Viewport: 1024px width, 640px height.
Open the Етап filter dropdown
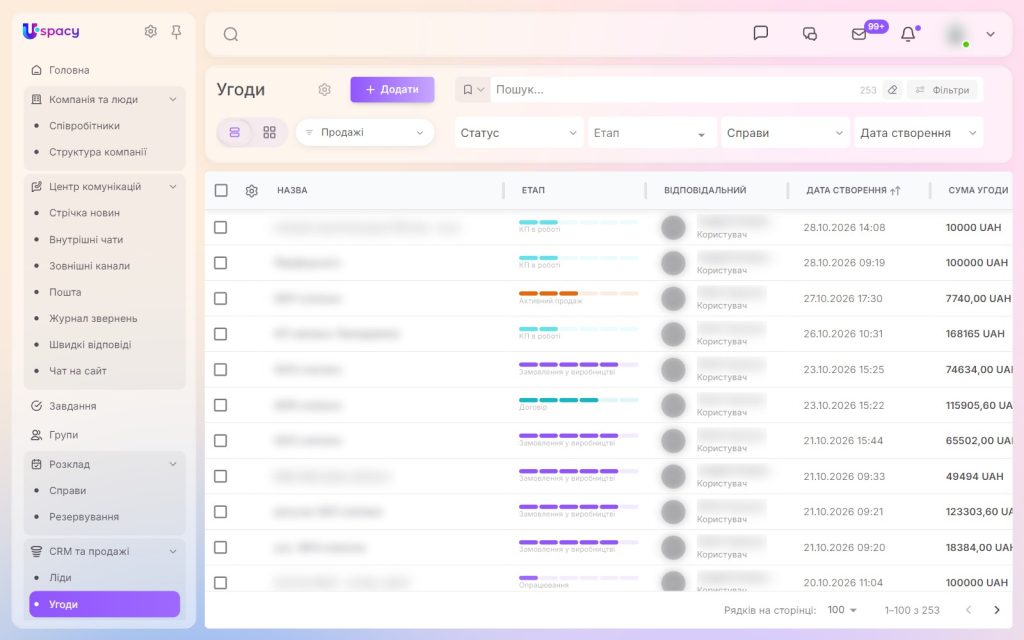point(652,133)
